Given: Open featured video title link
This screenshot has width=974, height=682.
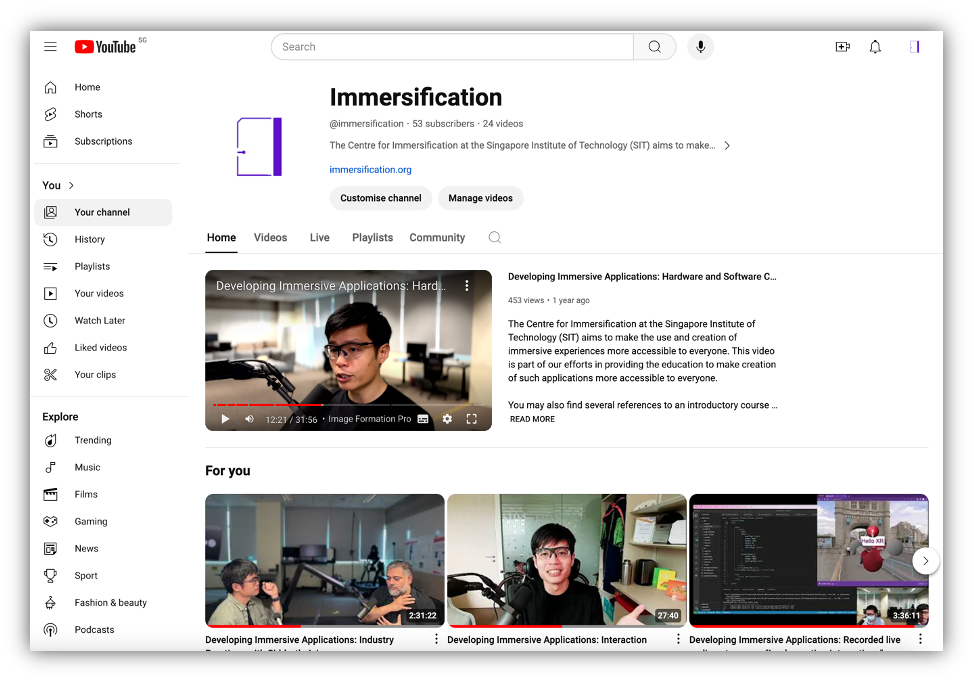Looking at the screenshot, I should 642,277.
